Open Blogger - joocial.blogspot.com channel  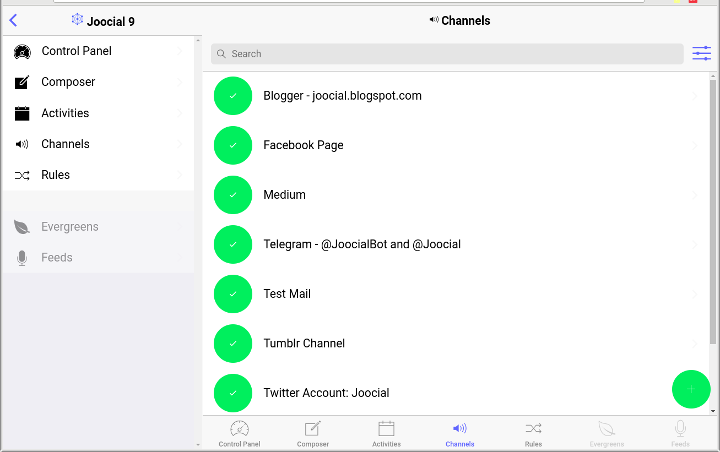click(343, 96)
